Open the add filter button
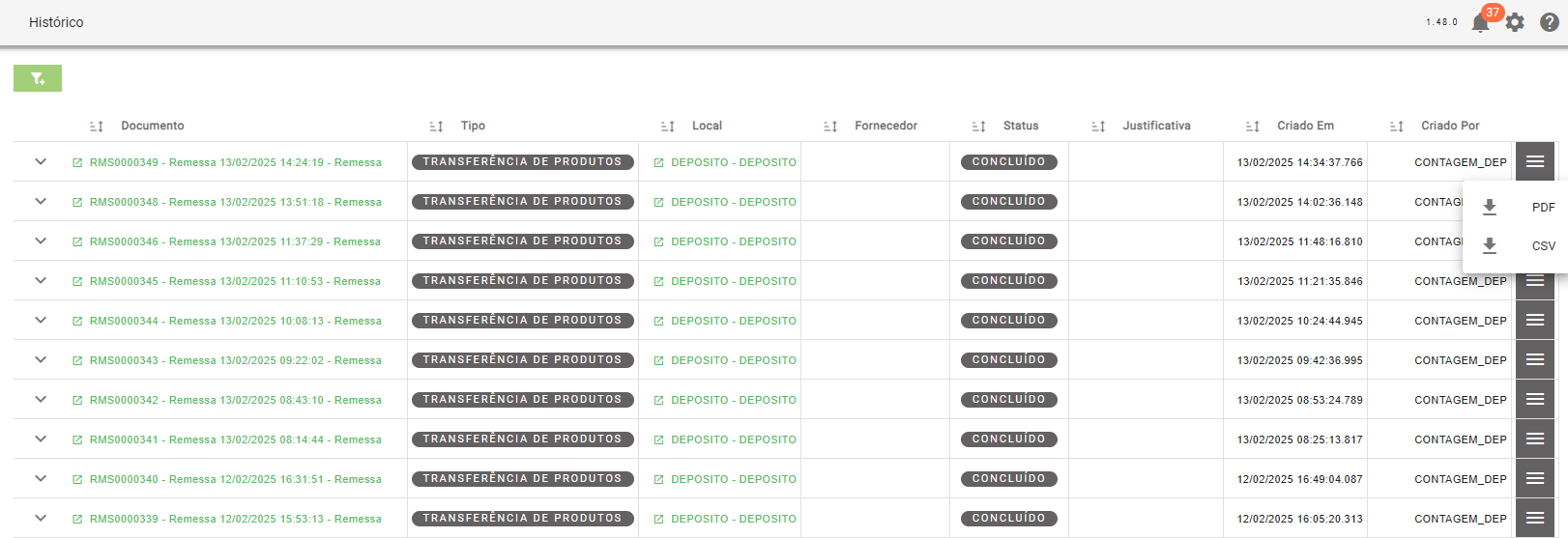This screenshot has width=1568, height=538. click(38, 78)
